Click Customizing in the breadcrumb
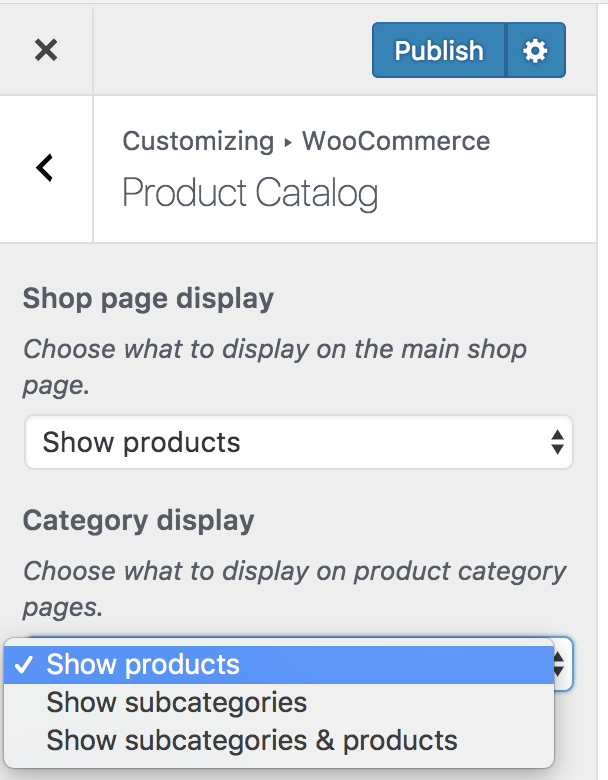 coord(198,141)
